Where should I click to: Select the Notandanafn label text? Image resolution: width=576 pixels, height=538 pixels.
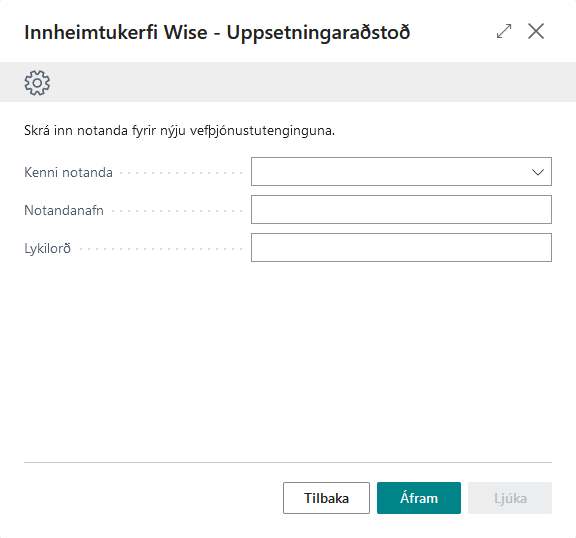(64, 210)
